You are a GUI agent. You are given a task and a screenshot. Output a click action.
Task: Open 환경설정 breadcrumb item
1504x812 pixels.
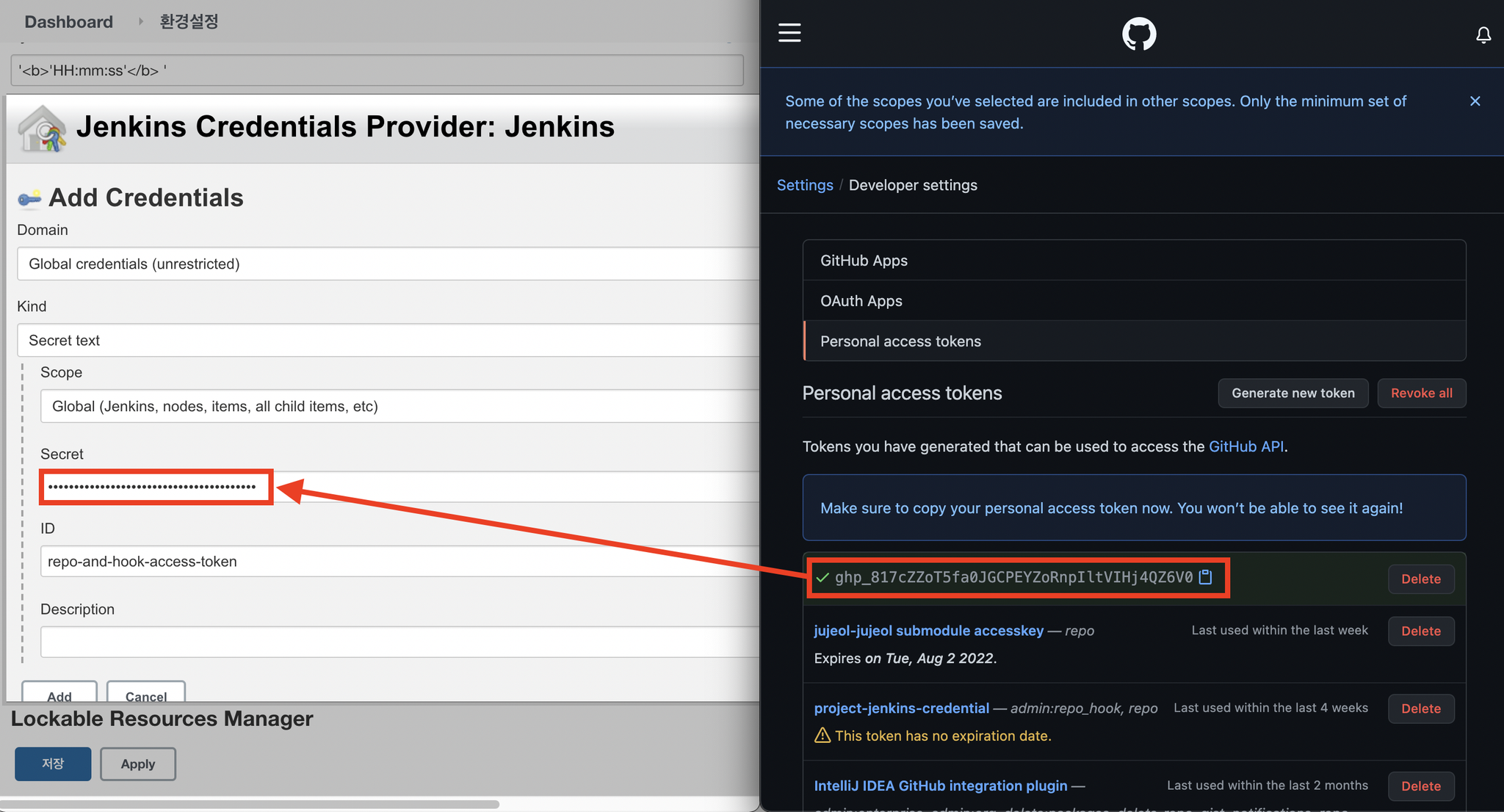(x=189, y=21)
